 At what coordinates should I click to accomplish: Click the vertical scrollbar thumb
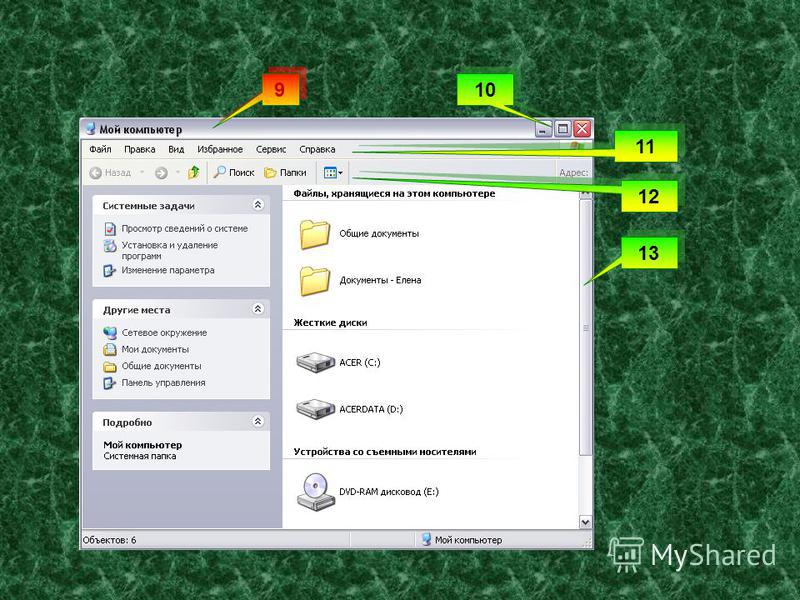[x=586, y=328]
